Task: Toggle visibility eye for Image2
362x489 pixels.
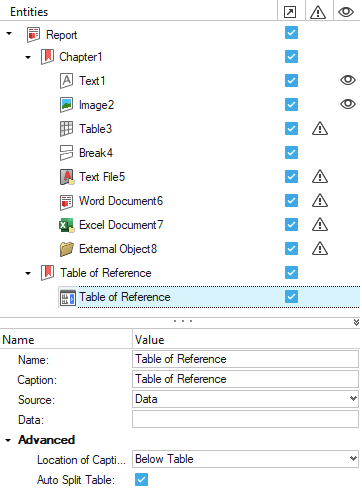Action: point(348,104)
